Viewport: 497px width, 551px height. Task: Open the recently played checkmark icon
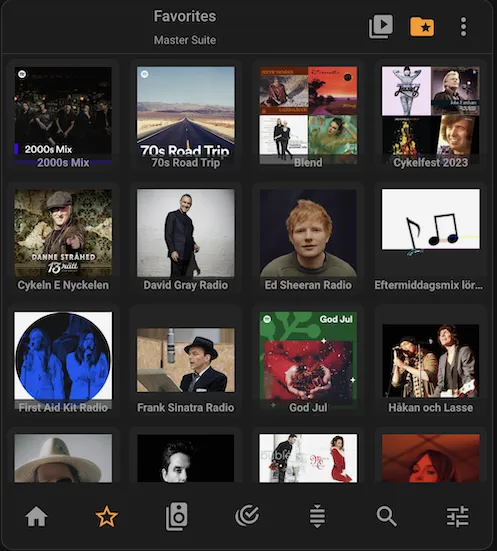(x=247, y=516)
